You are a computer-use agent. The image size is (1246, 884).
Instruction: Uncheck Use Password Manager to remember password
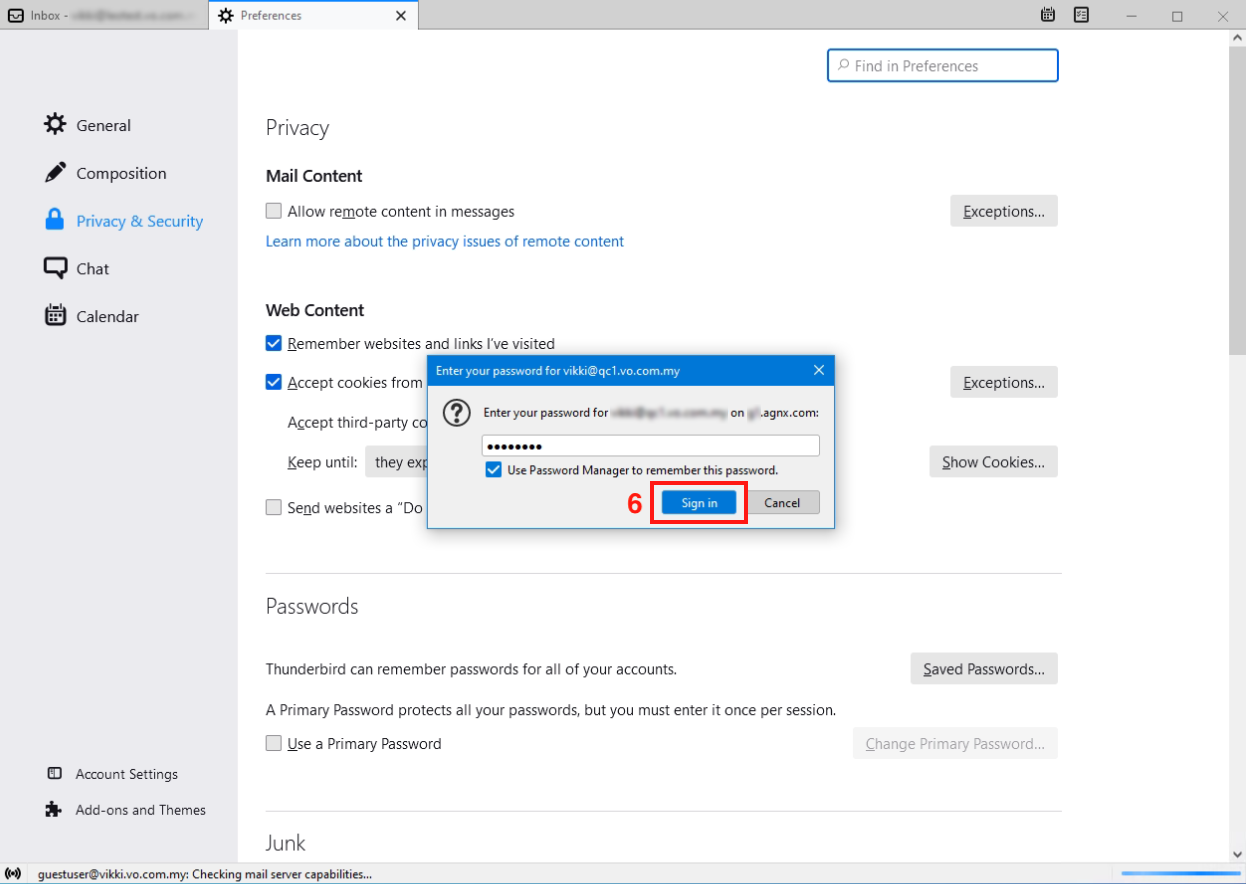[493, 470]
